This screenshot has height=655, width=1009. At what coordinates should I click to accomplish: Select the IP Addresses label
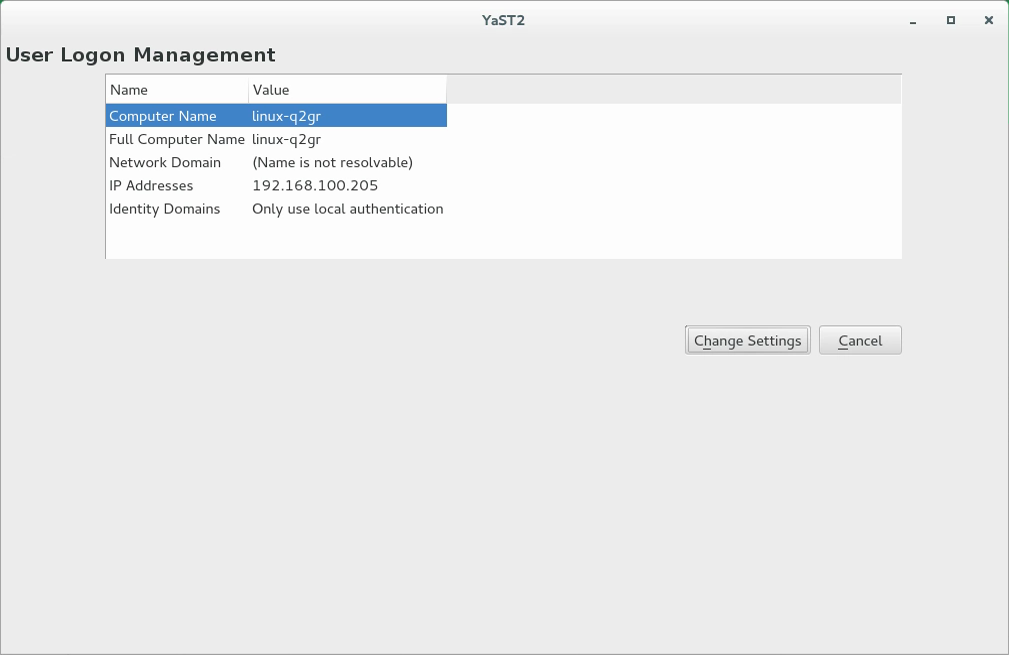[x=151, y=185]
